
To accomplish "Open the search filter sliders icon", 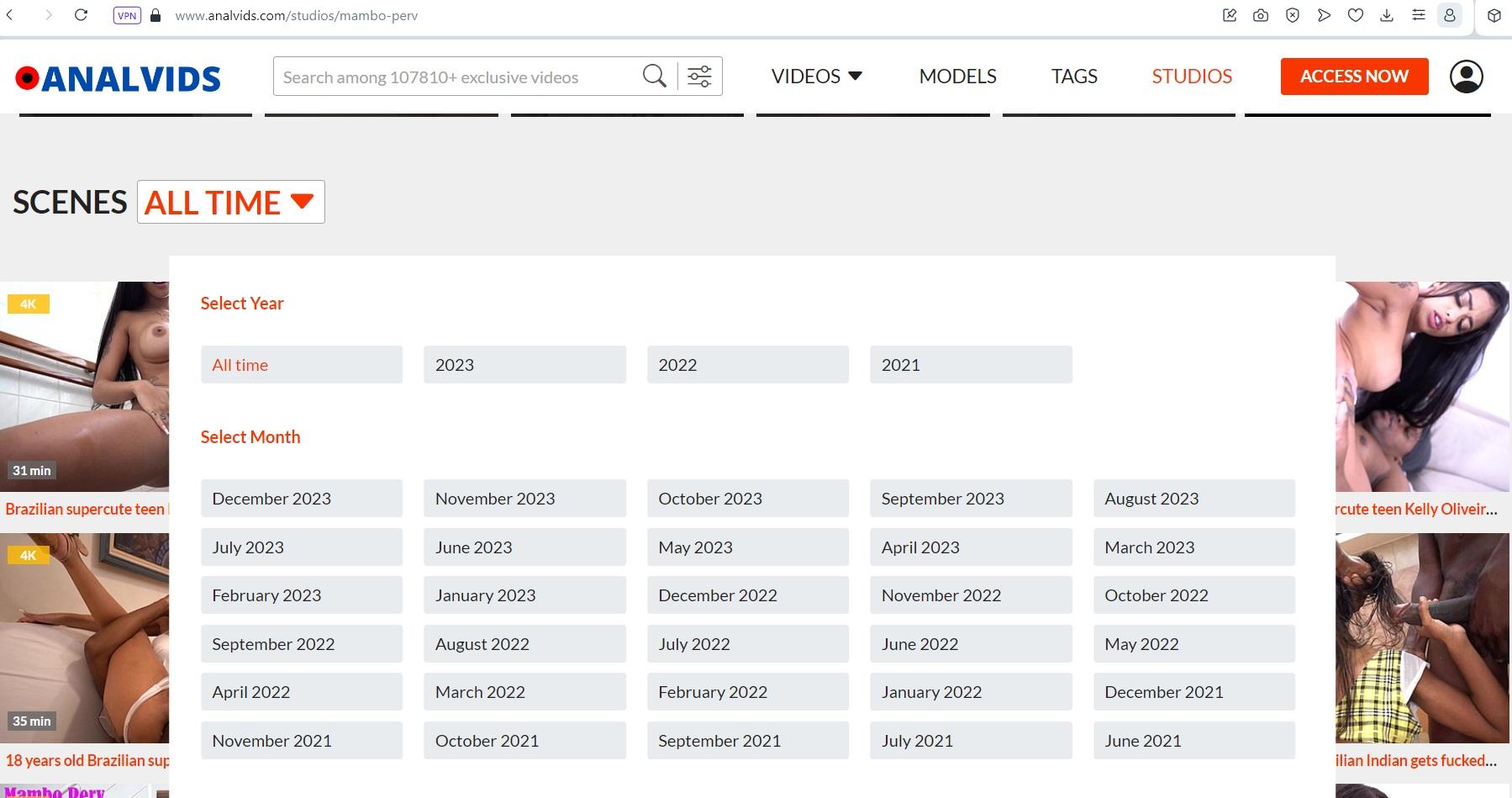I will click(699, 77).
